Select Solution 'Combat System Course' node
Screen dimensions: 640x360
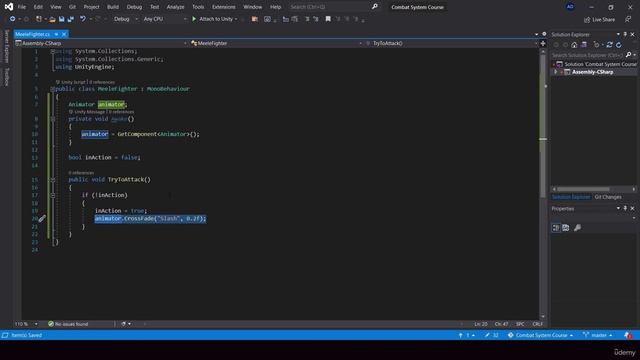pos(597,64)
